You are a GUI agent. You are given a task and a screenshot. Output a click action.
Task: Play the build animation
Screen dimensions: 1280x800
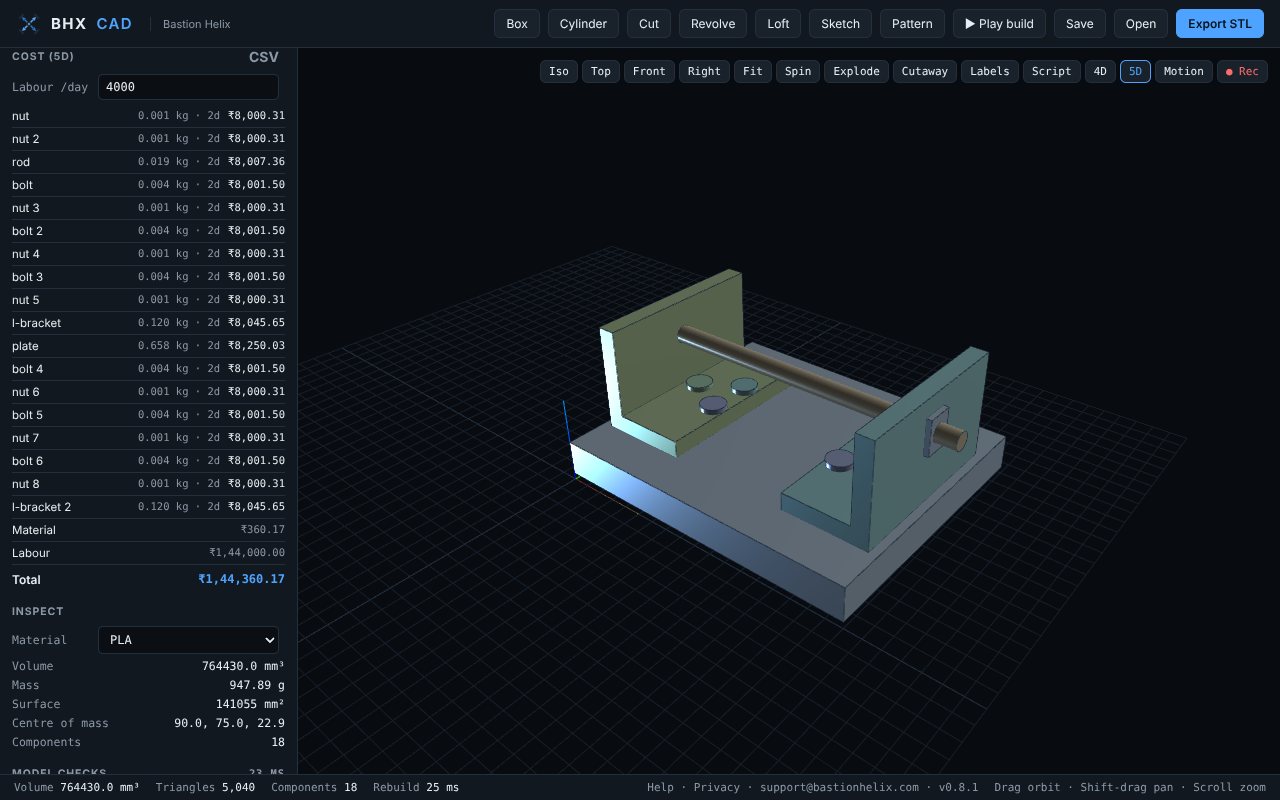(x=999, y=24)
